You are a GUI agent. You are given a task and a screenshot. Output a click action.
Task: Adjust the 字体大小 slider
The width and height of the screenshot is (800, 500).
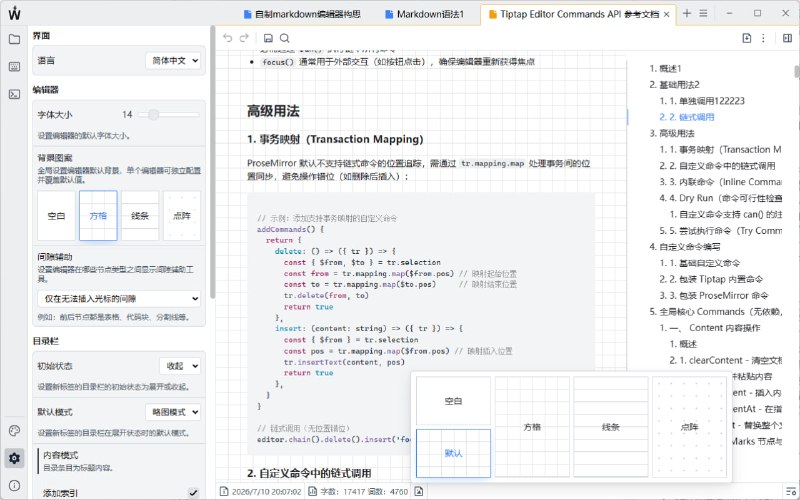click(x=168, y=115)
